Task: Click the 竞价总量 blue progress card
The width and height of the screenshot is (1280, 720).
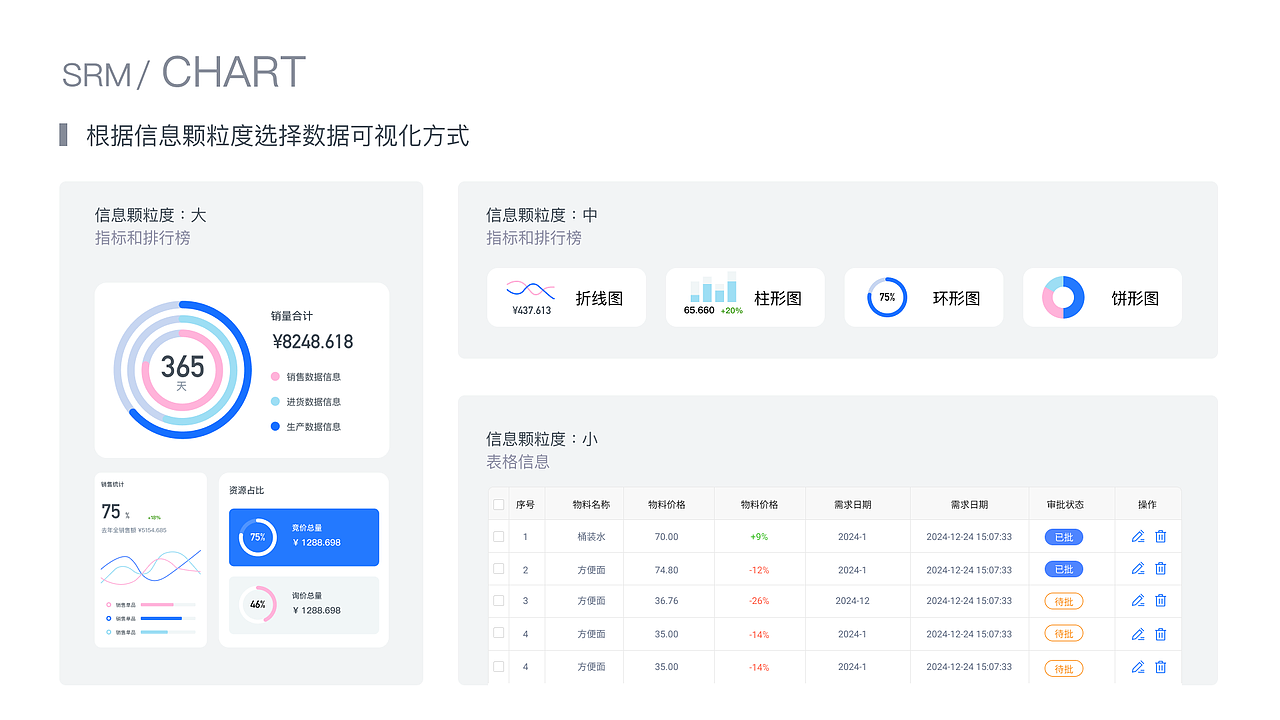Action: click(x=303, y=537)
